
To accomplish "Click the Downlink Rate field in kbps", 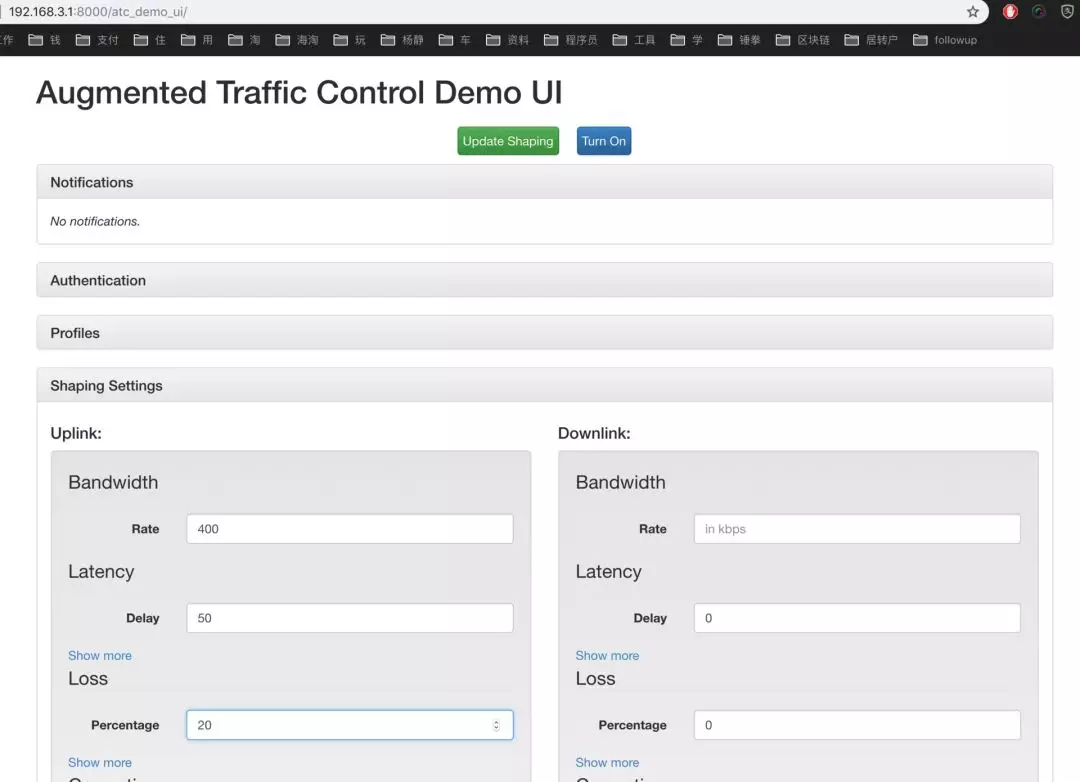I will 858,529.
